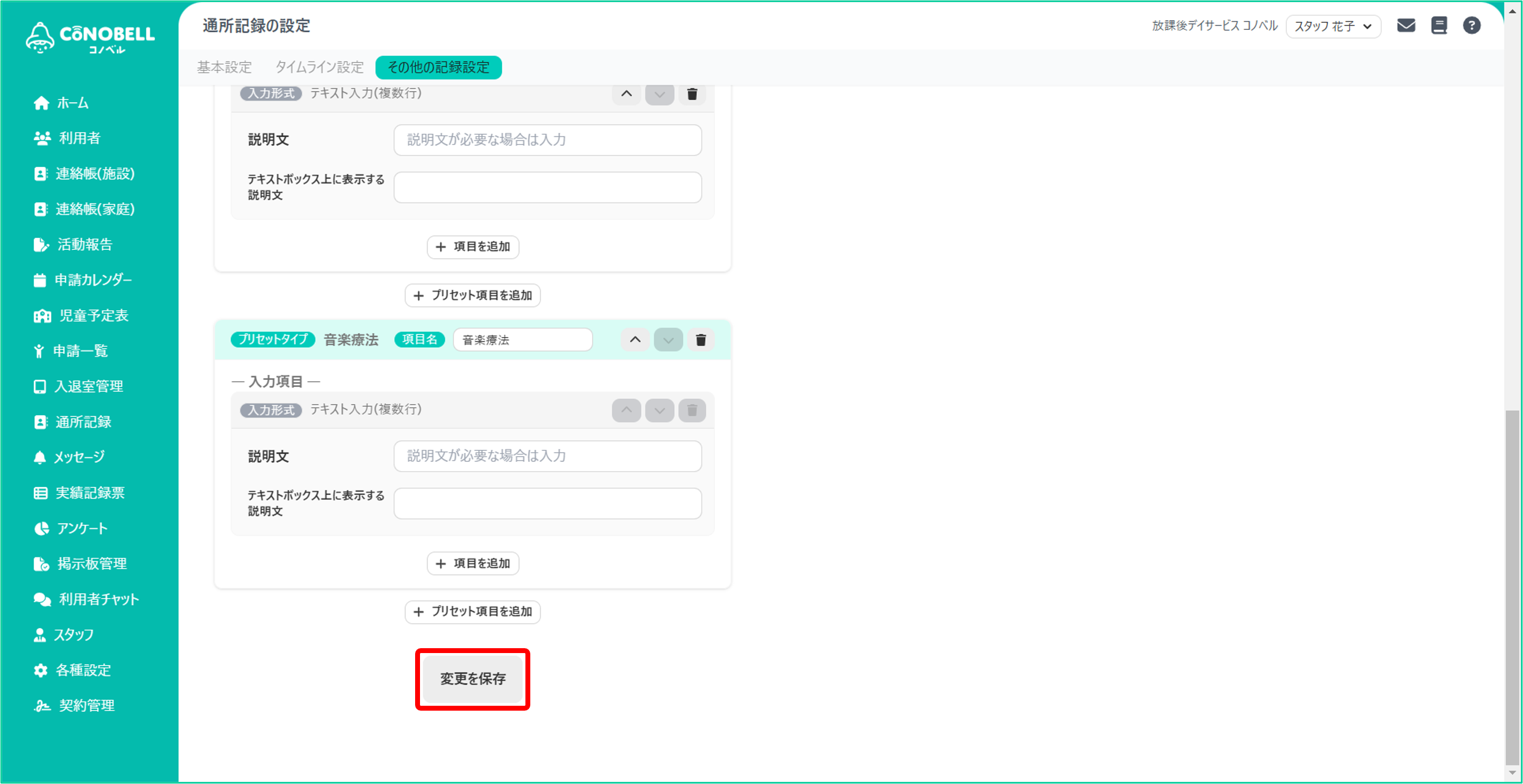Open the 各種設定 menu text

pos(83,670)
